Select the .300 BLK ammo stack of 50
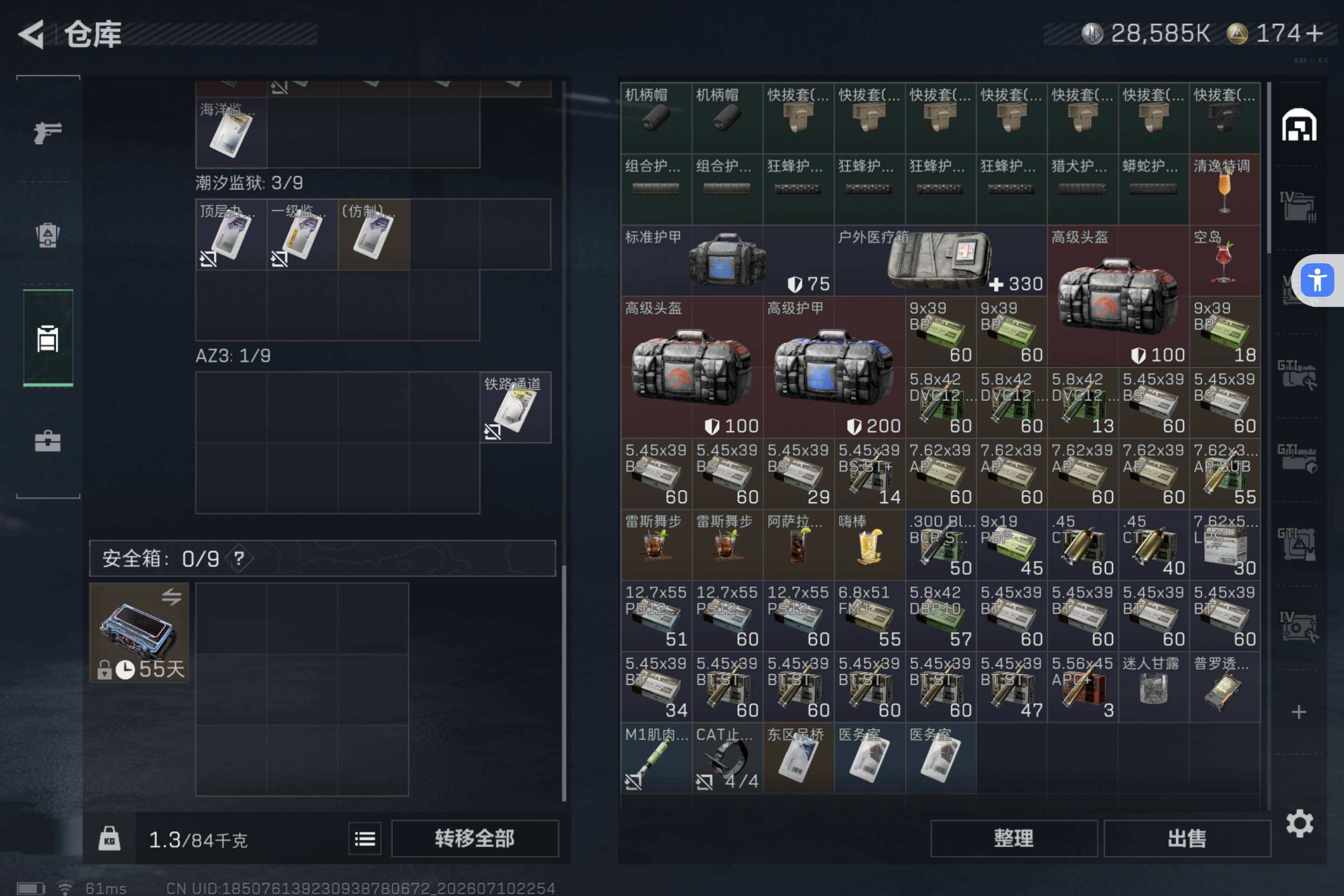Viewport: 1344px width, 896px height. 941,545
